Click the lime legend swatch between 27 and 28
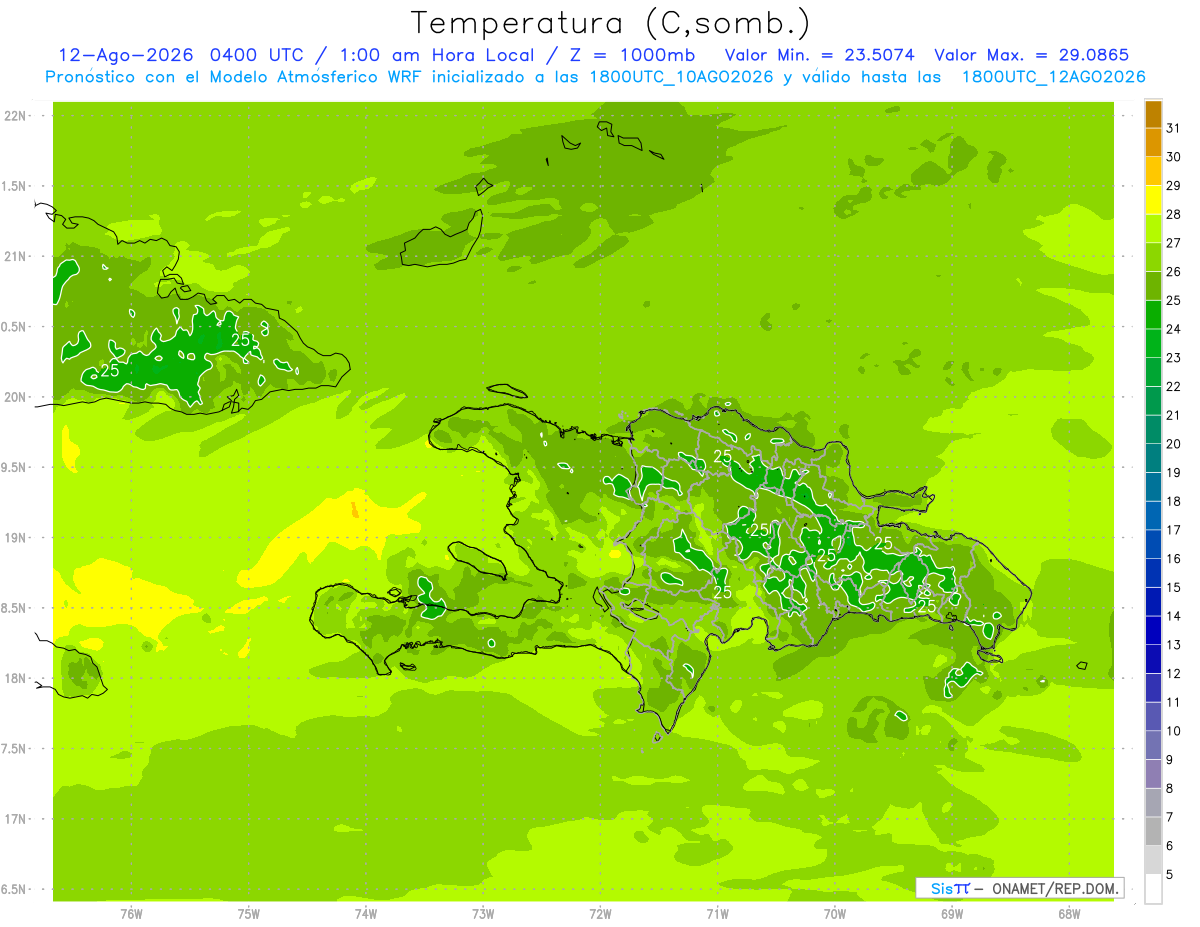Screen dimensions: 1200x927 click(x=1153, y=229)
